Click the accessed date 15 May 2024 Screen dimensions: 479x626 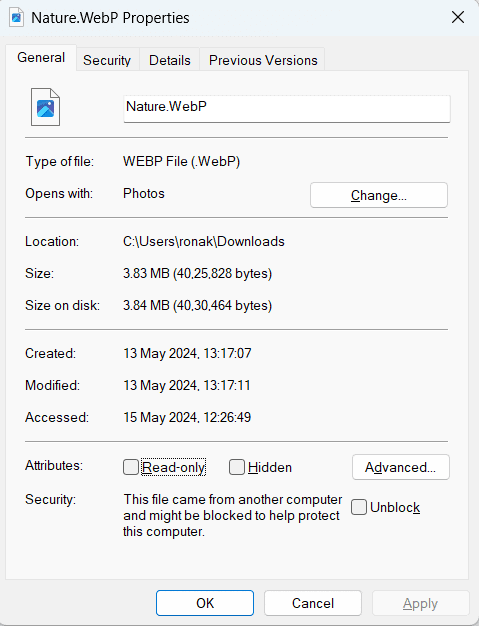pyautogui.click(x=187, y=417)
